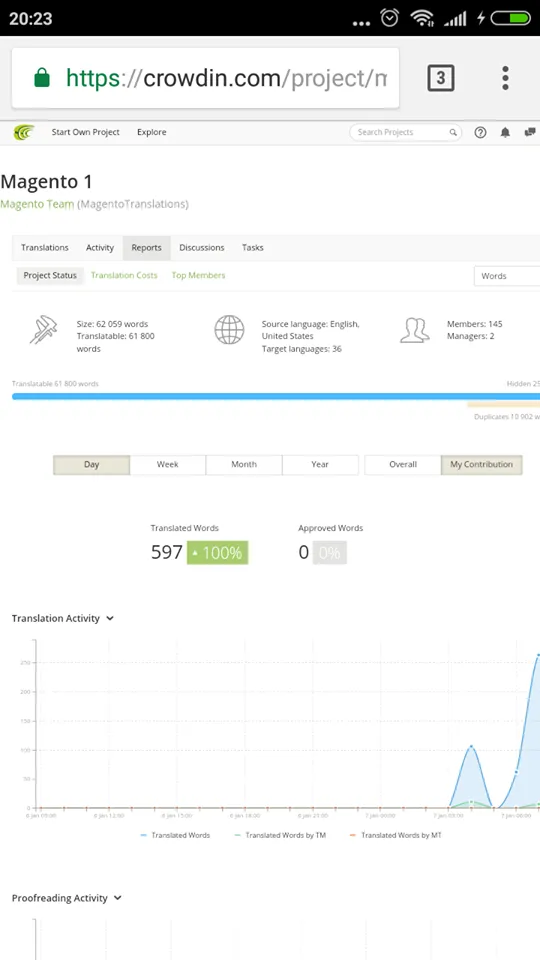The width and height of the screenshot is (540, 960).
Task: Switch to Overall contribution view
Action: point(403,465)
